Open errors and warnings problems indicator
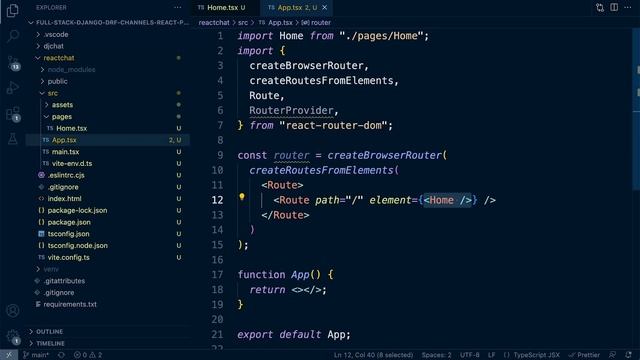 (88, 355)
